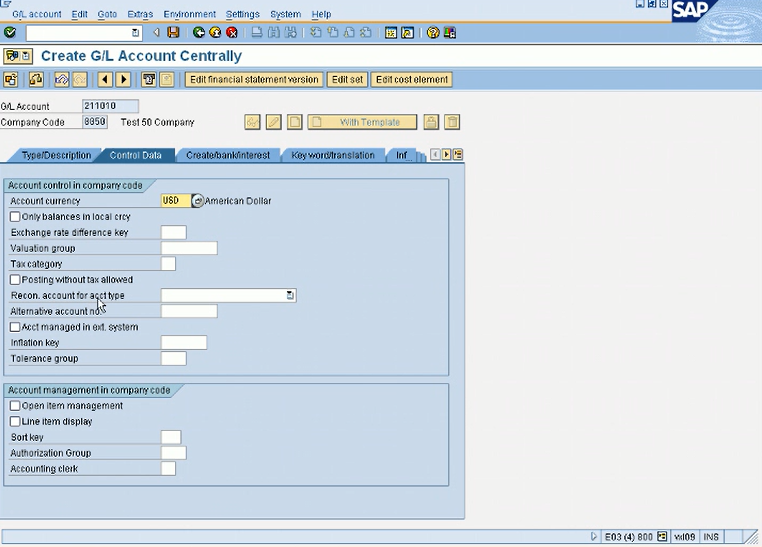The image size is (762, 547).
Task: Click the yellow Exit icon
Action: [215, 33]
